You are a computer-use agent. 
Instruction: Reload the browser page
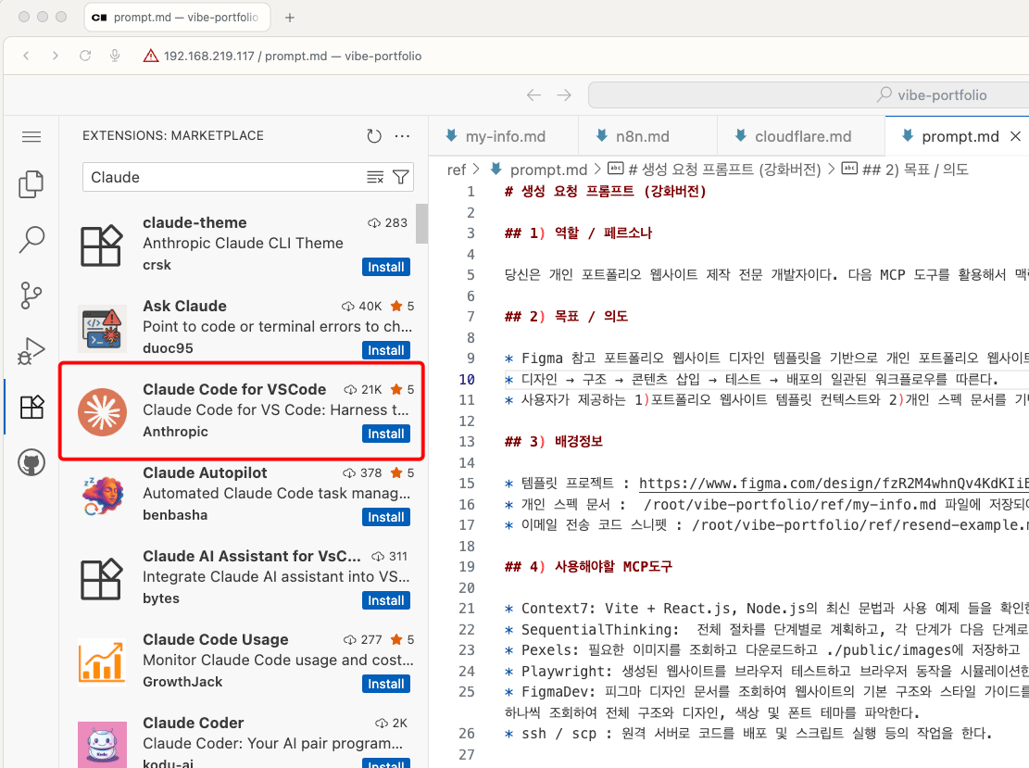coord(85,56)
